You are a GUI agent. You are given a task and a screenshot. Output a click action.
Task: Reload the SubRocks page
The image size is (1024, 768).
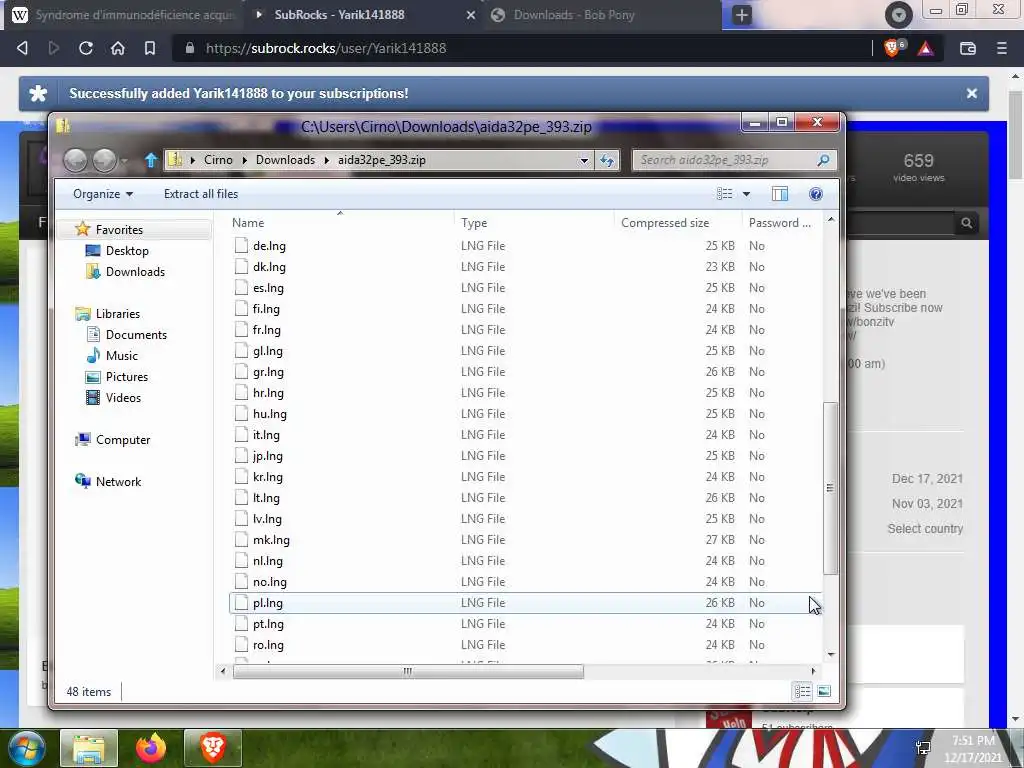point(86,48)
